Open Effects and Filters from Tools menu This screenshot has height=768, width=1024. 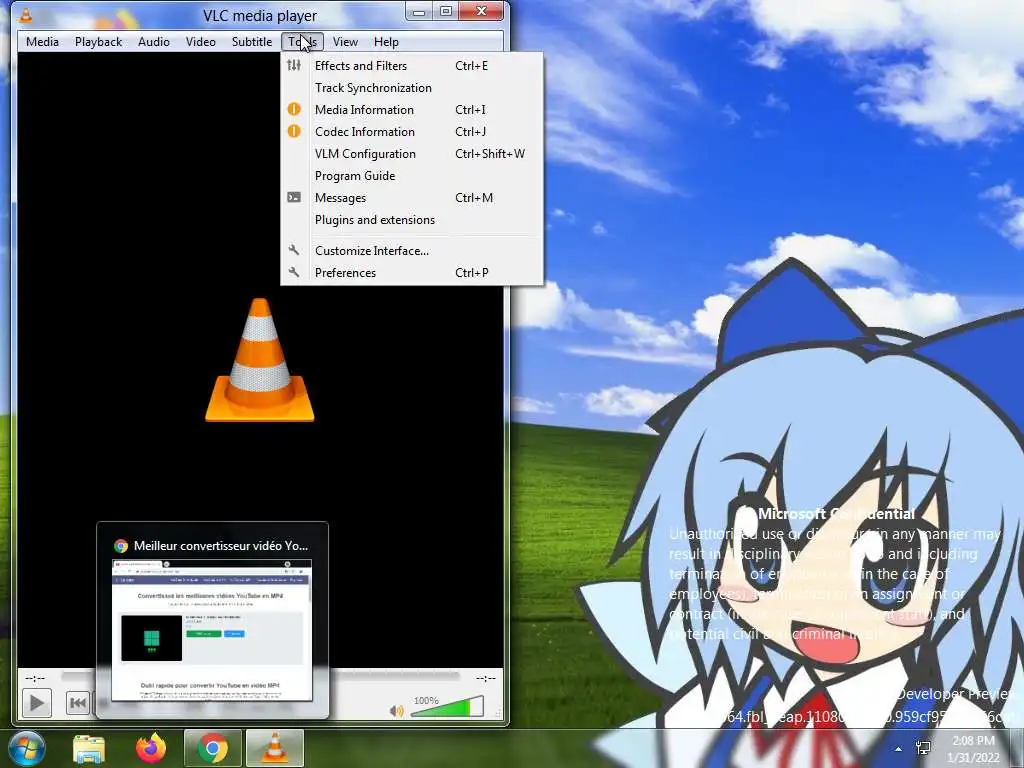[x=411, y=65]
